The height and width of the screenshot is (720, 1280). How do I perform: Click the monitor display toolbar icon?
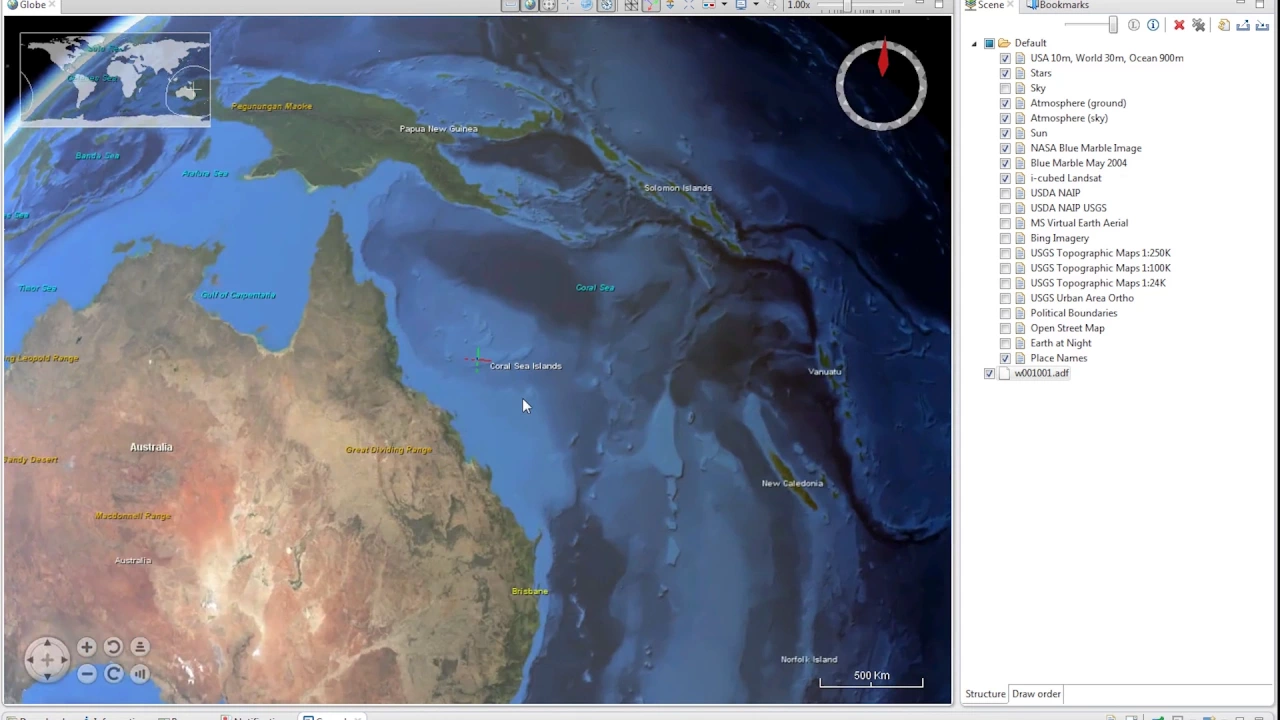coord(741,5)
